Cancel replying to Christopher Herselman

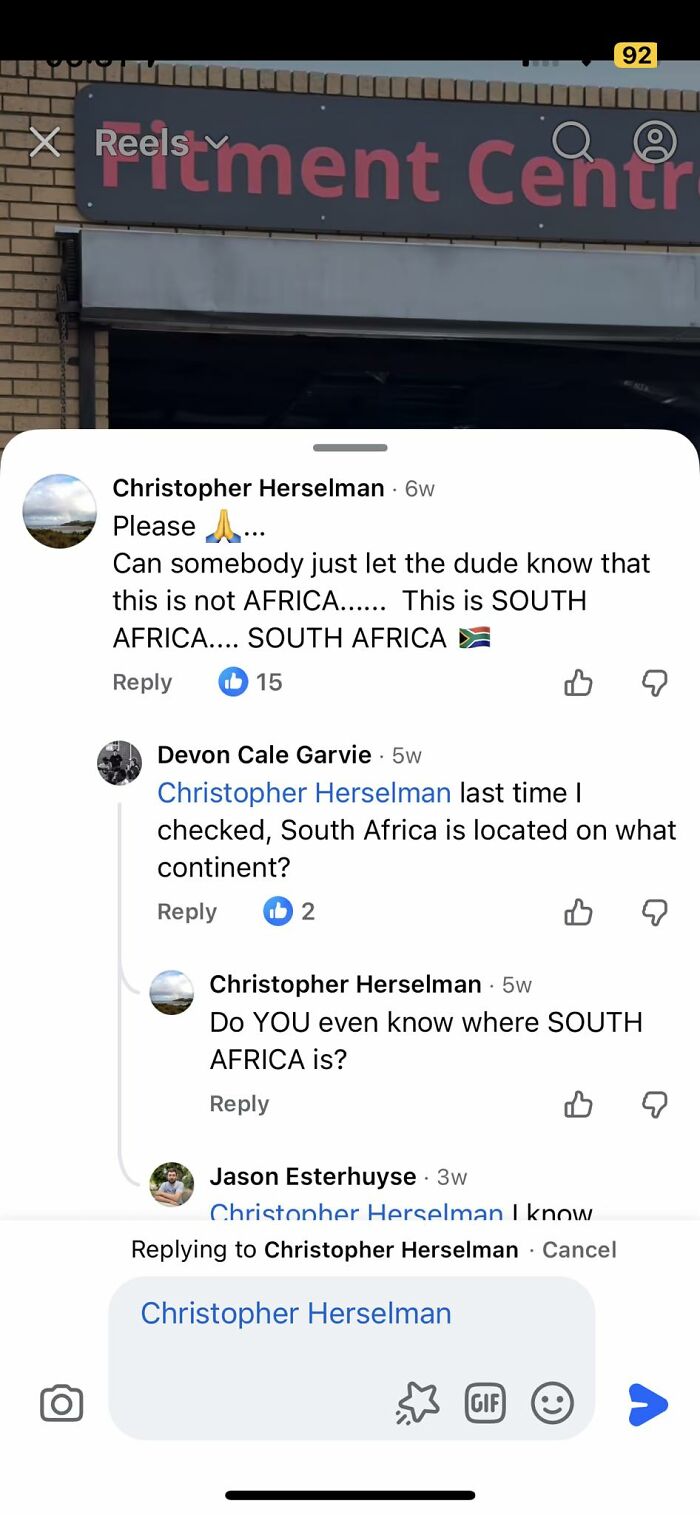point(579,1250)
